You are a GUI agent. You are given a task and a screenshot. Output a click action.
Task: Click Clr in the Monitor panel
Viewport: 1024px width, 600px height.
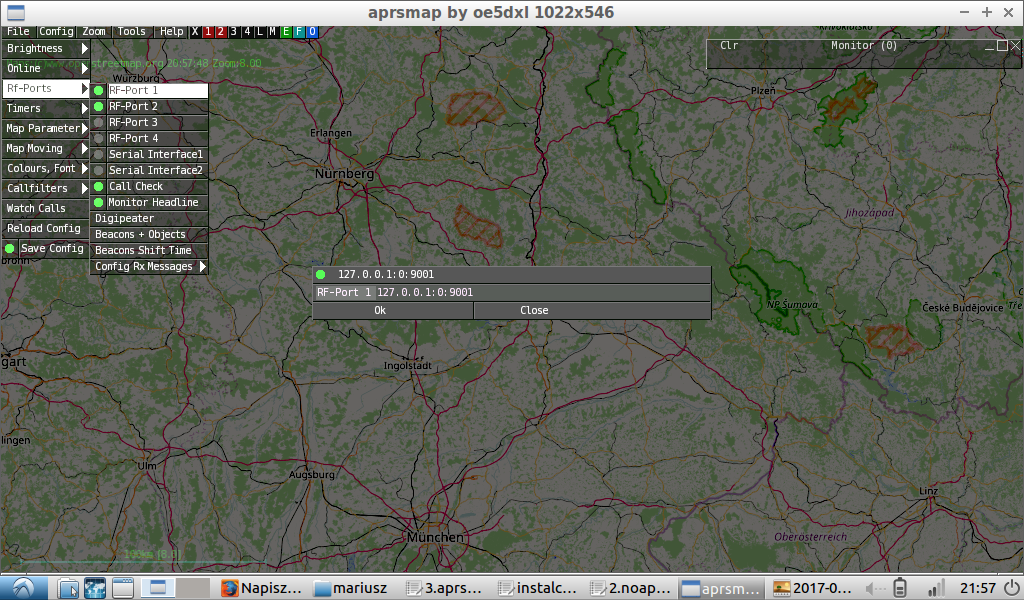729,45
